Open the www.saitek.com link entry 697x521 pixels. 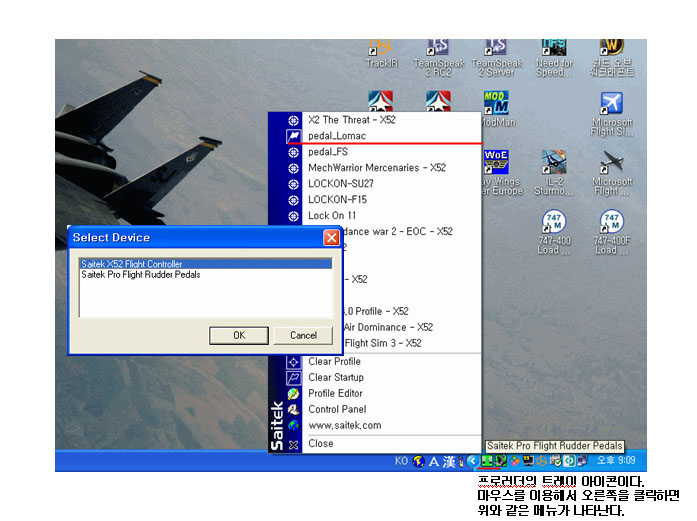(x=392, y=425)
